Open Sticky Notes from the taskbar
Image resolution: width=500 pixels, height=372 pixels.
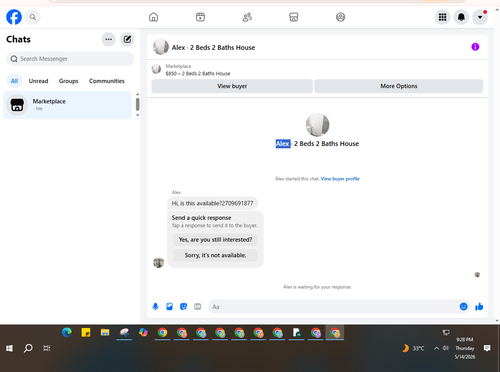[86, 332]
